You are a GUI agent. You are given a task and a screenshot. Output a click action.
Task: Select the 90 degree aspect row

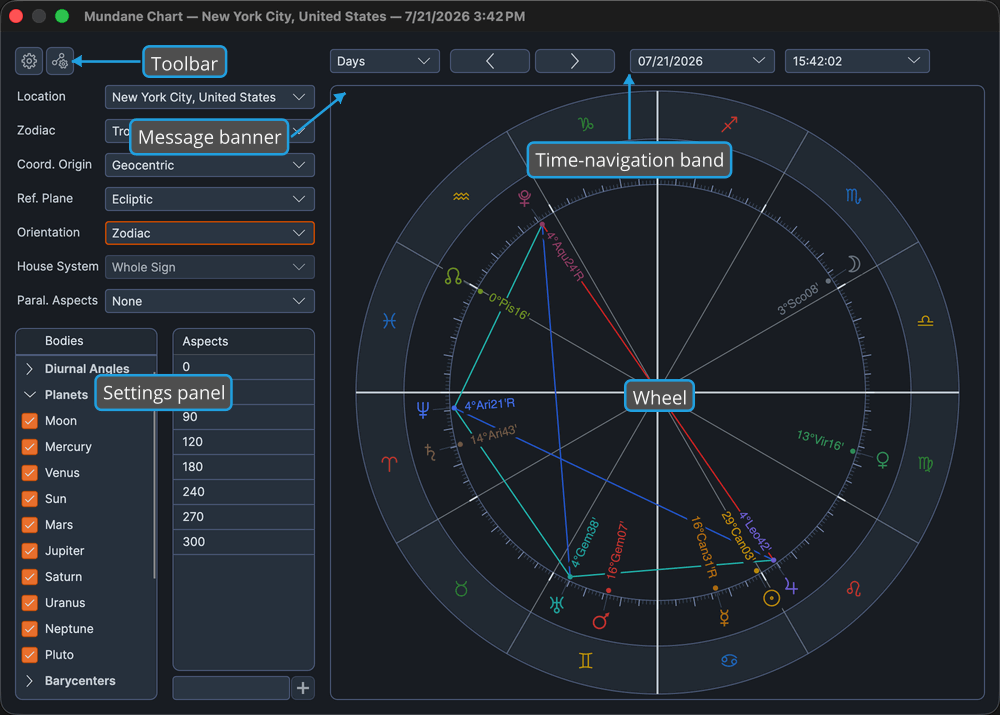[x=244, y=417]
